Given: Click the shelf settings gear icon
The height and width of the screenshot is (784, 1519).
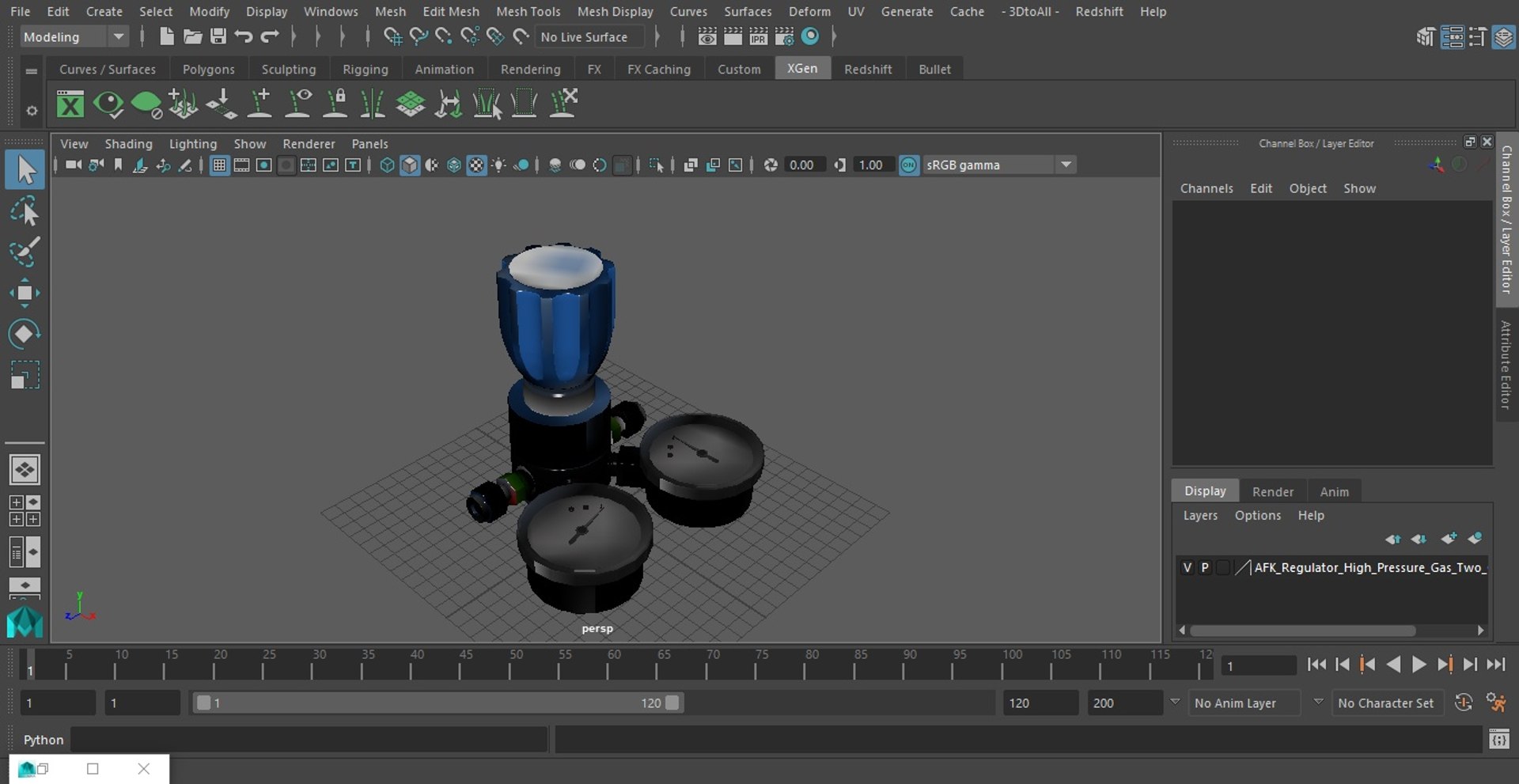Looking at the screenshot, I should 32,111.
